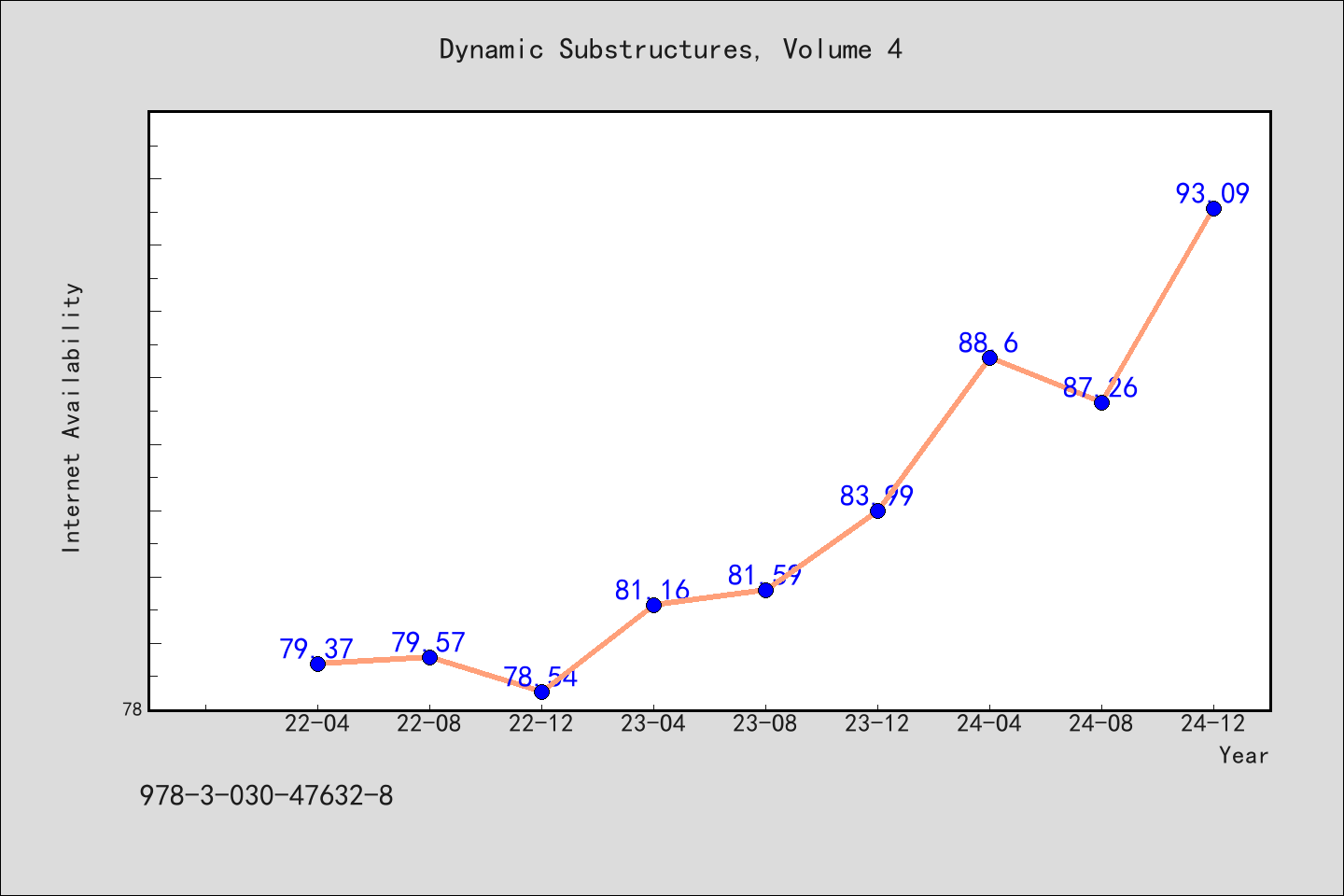1344x896 pixels.
Task: Click the data point labeled 93.09
Action: click(x=1213, y=208)
